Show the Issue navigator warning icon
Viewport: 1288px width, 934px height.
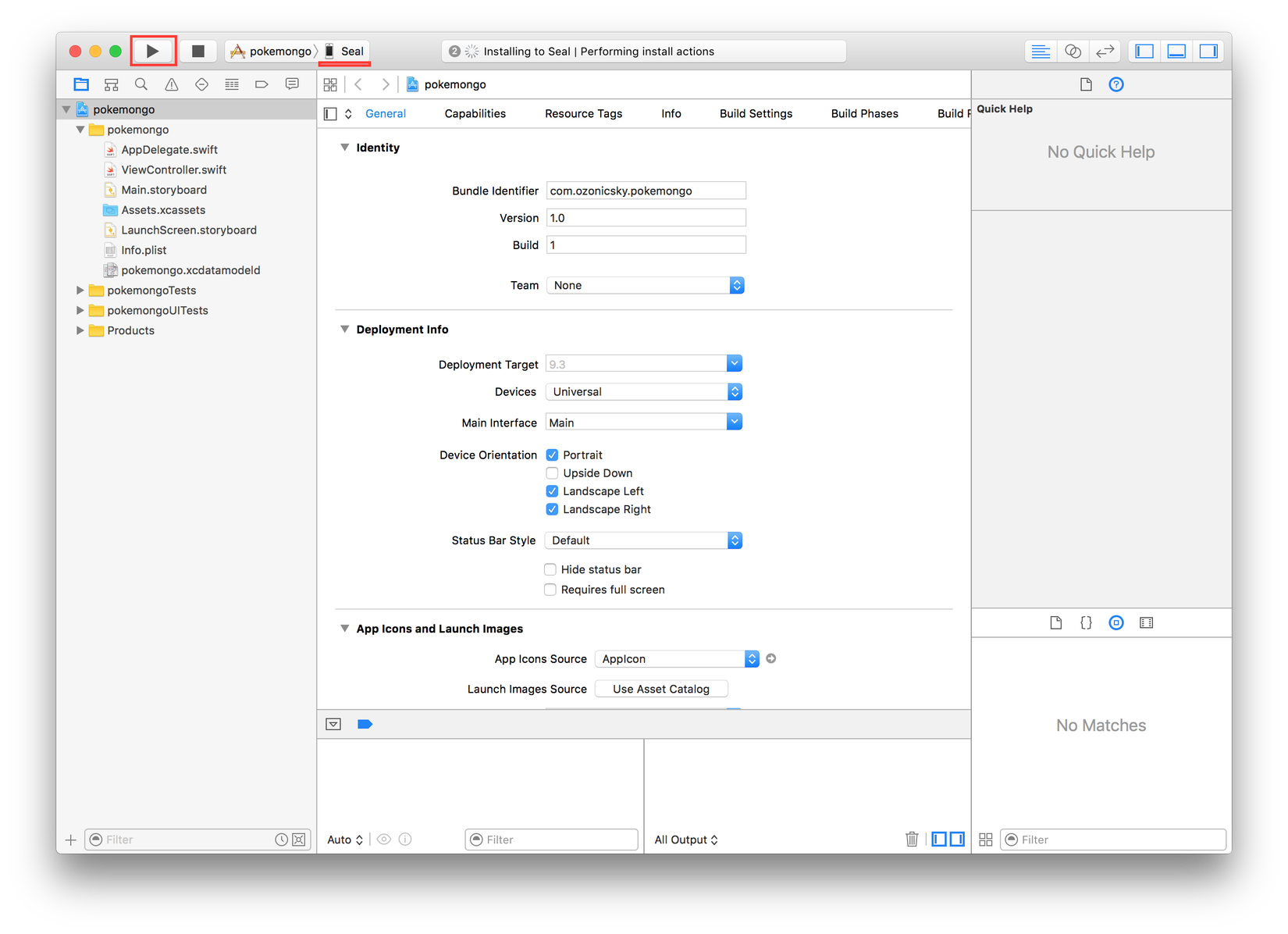[172, 84]
